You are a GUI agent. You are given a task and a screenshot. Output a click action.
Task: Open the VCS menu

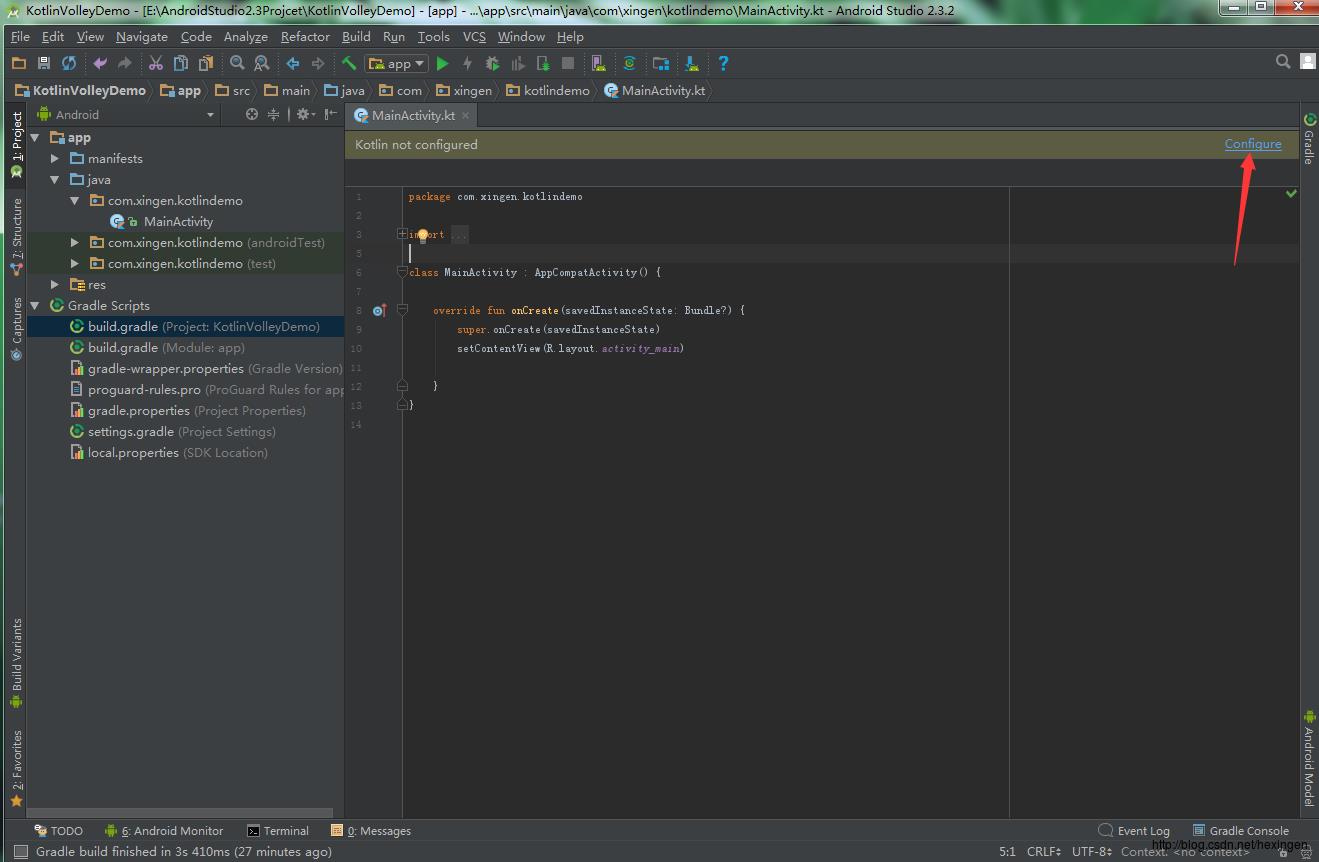click(x=474, y=36)
